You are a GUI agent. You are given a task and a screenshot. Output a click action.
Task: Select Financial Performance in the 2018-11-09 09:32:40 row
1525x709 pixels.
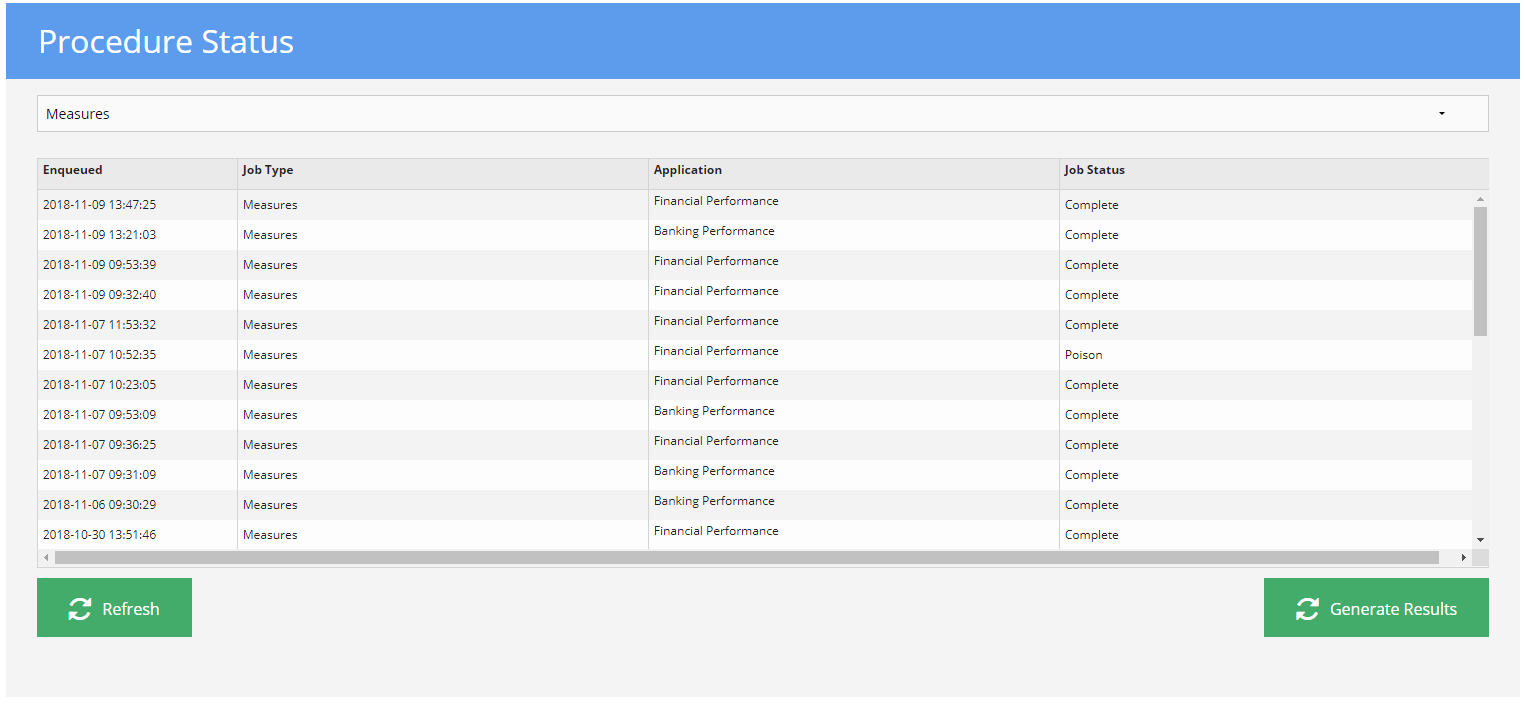point(716,291)
